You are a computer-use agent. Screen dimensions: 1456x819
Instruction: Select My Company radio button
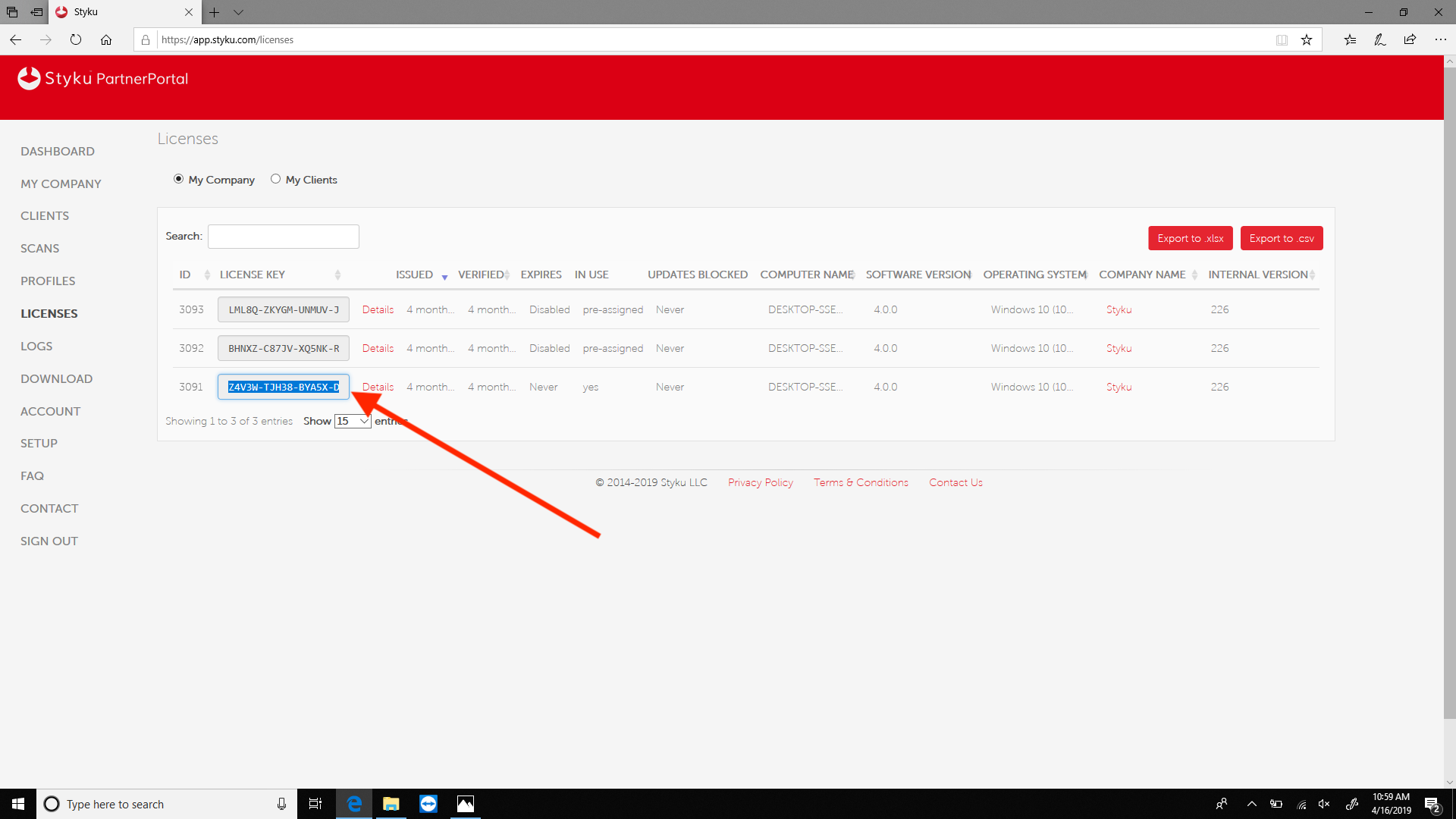178,179
